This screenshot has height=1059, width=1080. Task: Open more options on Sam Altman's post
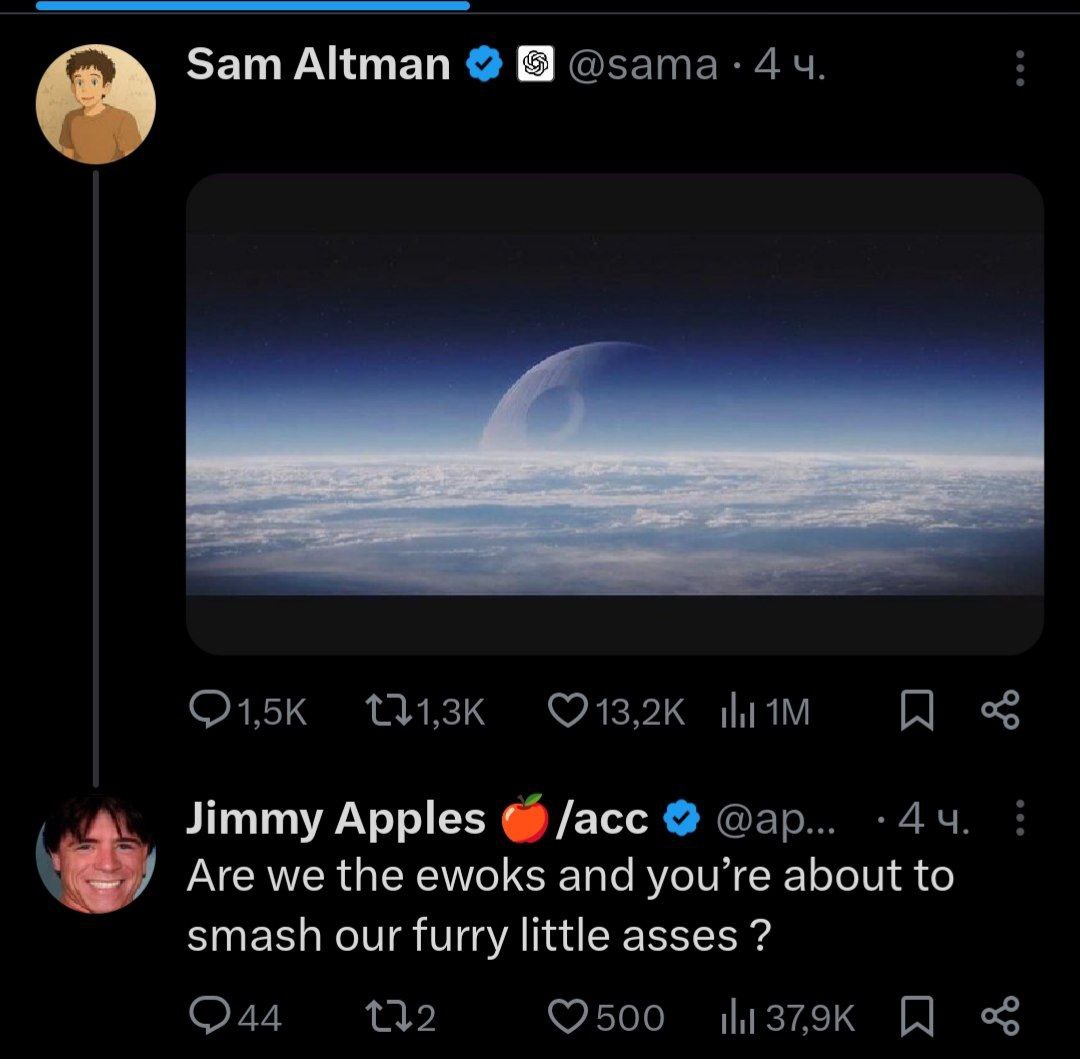coord(1019,69)
